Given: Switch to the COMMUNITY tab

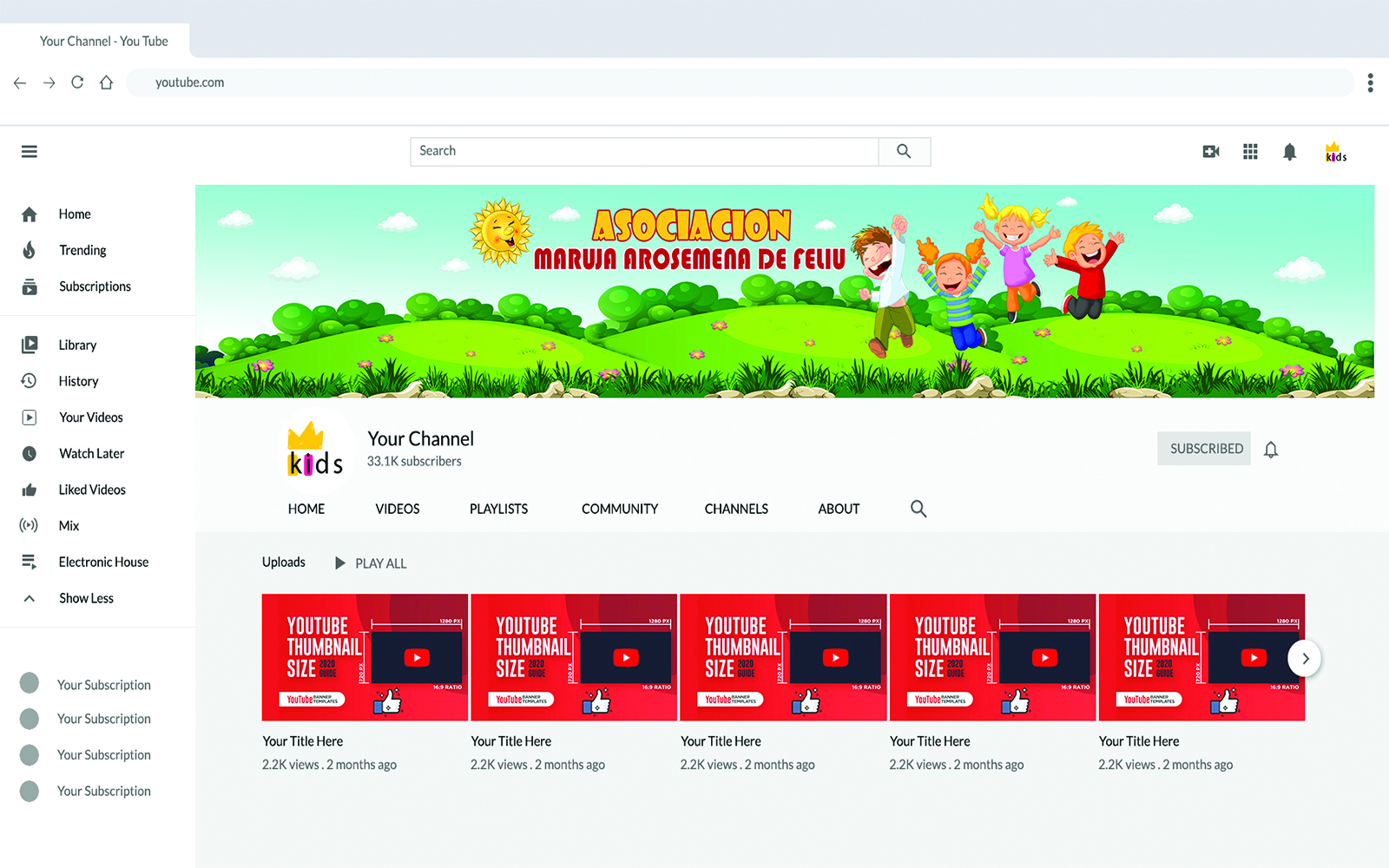Looking at the screenshot, I should (620, 509).
